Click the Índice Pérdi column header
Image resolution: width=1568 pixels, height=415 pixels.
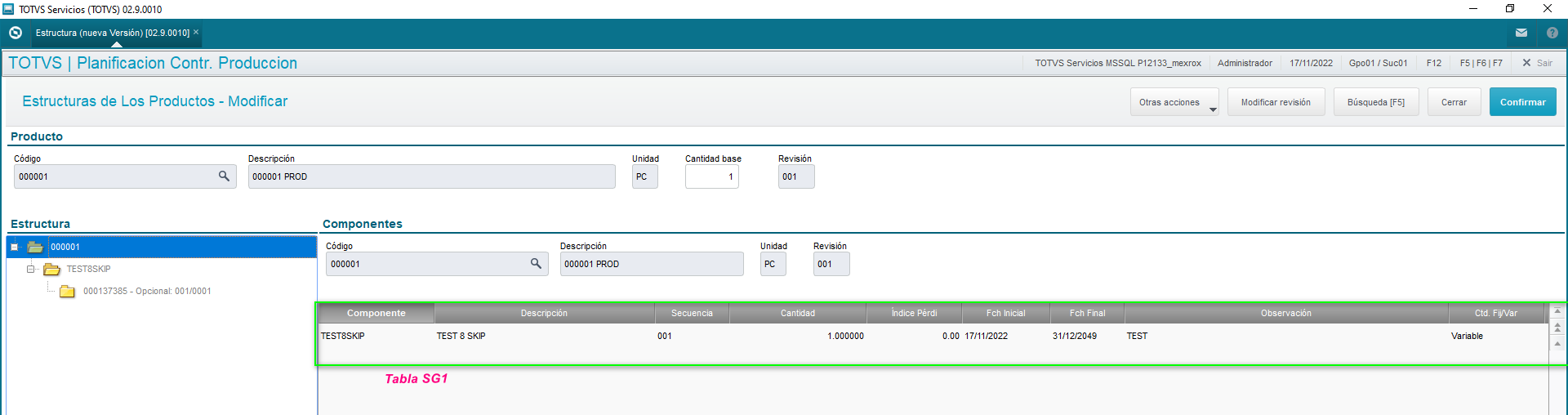point(914,313)
